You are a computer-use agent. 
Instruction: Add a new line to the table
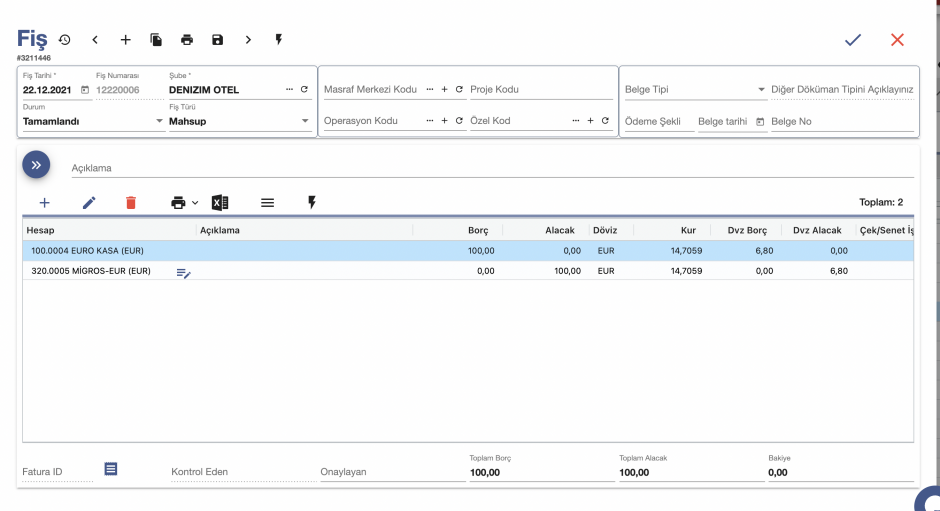click(x=44, y=203)
